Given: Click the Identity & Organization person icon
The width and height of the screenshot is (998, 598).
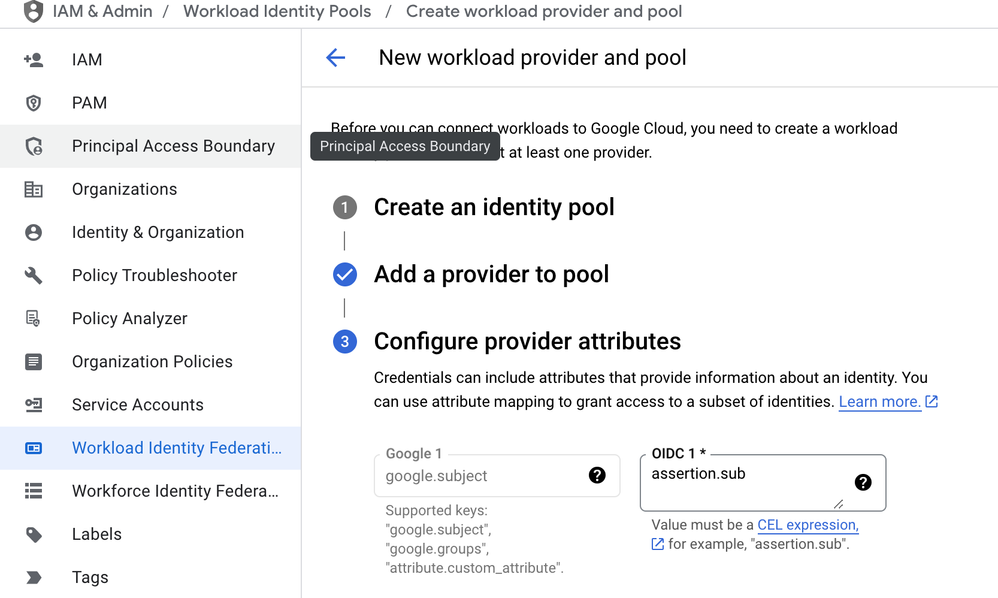Looking at the screenshot, I should coord(33,233).
